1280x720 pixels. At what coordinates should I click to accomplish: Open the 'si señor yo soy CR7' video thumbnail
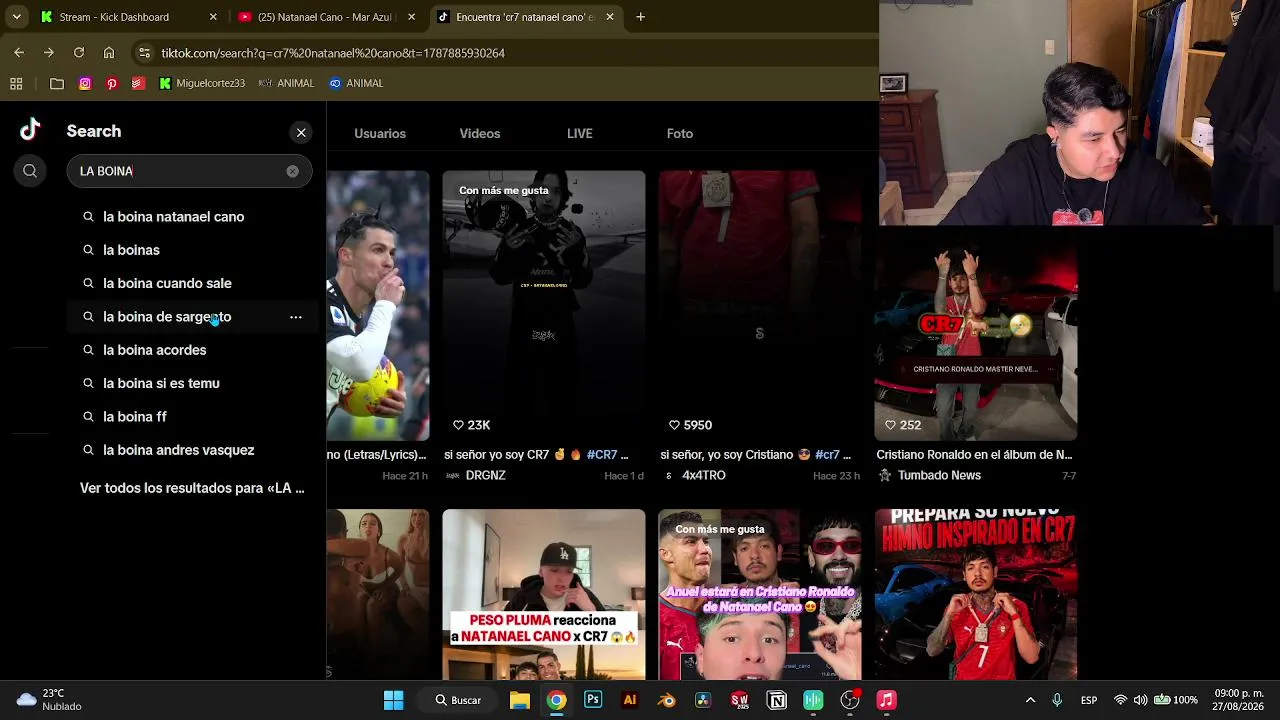point(544,306)
